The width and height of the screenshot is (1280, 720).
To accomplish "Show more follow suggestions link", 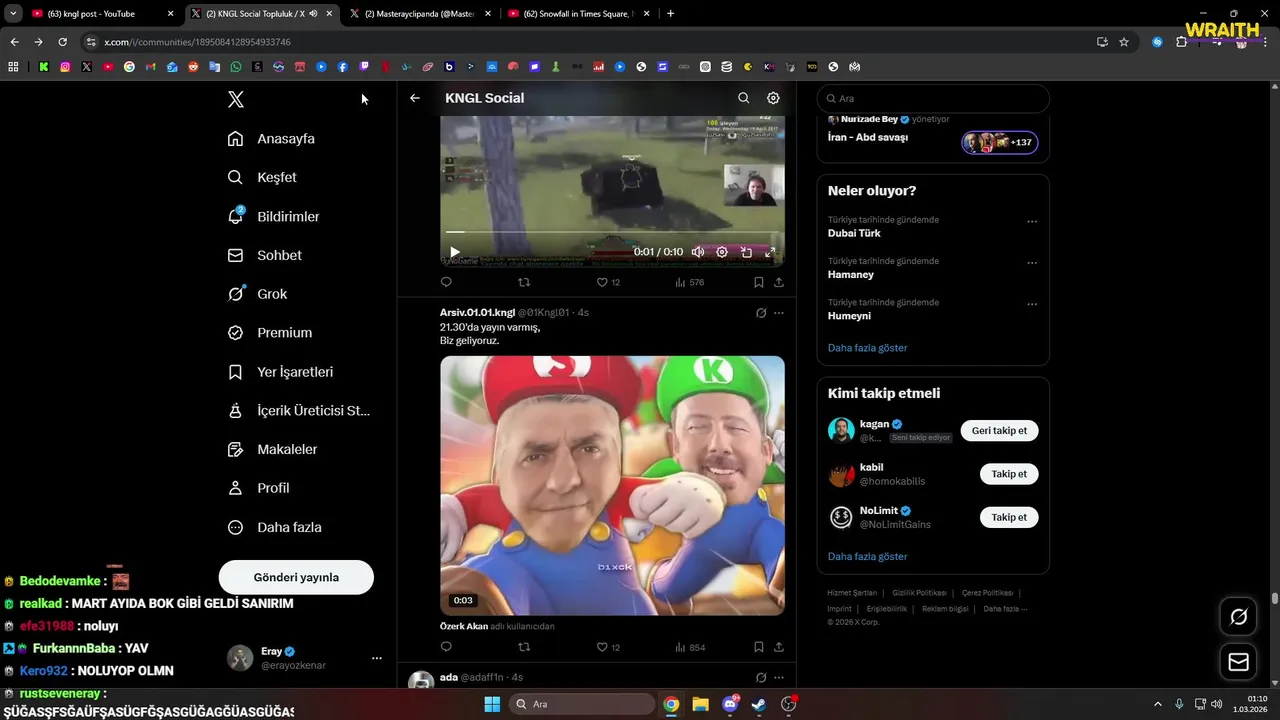I will (x=867, y=556).
